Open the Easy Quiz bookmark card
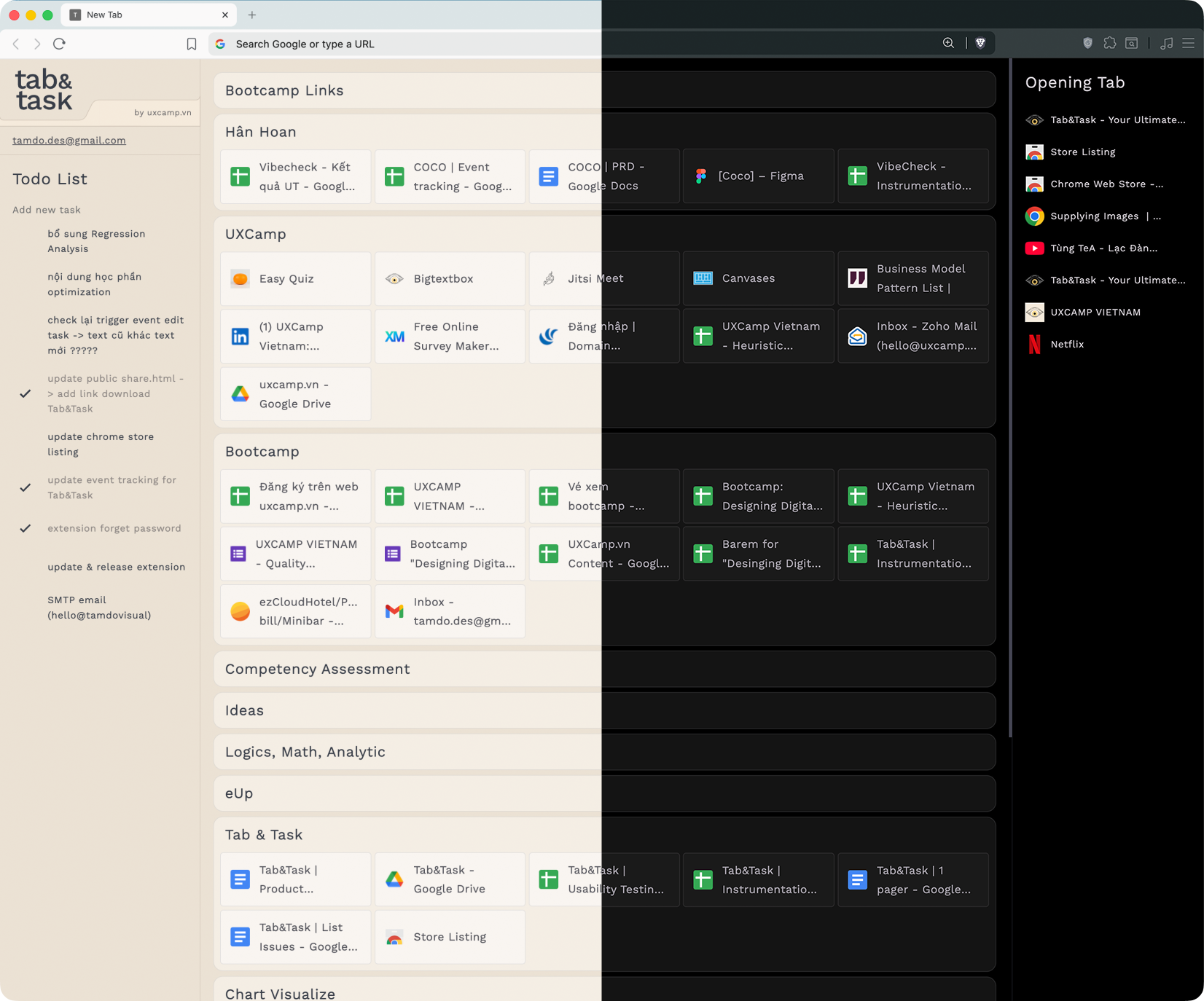This screenshot has width=1204, height=1001. (295, 279)
